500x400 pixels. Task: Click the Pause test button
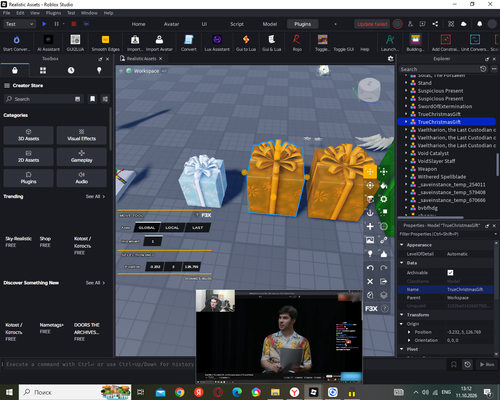[x=56, y=24]
